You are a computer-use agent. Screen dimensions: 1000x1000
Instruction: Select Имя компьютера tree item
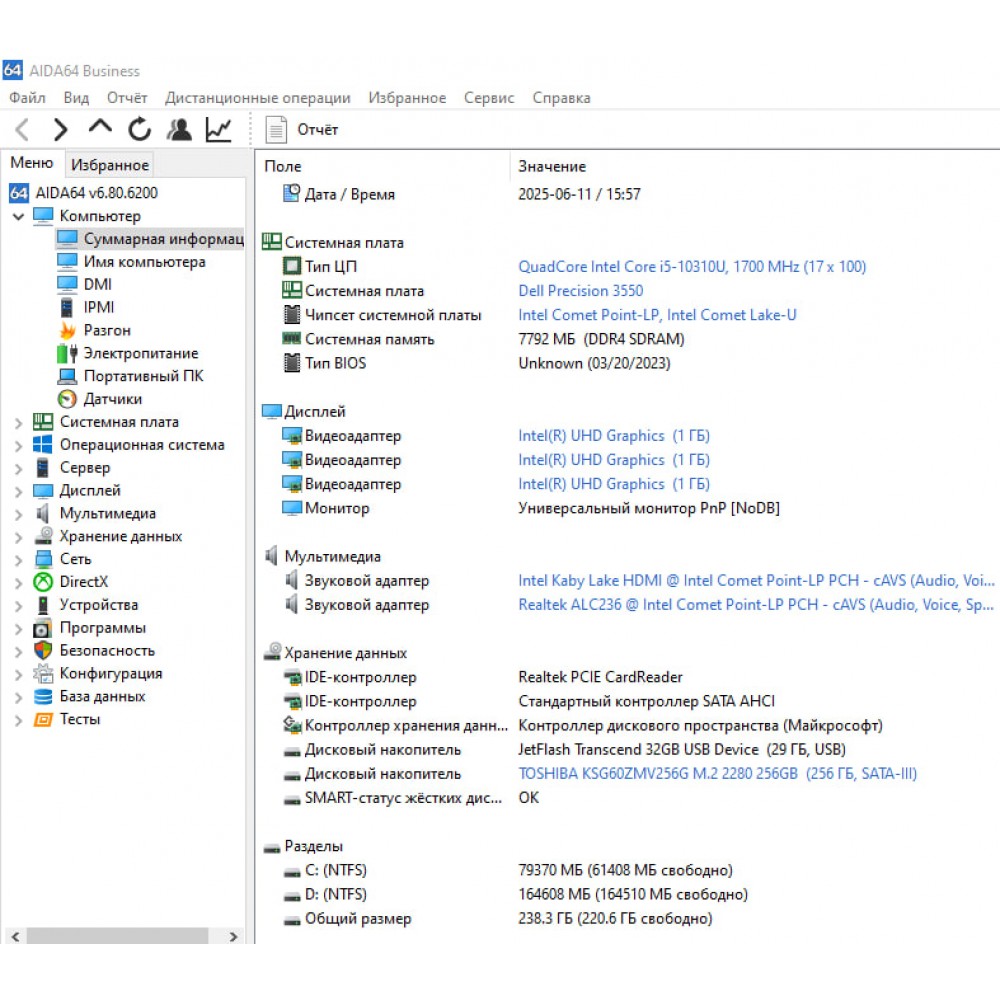click(131, 261)
